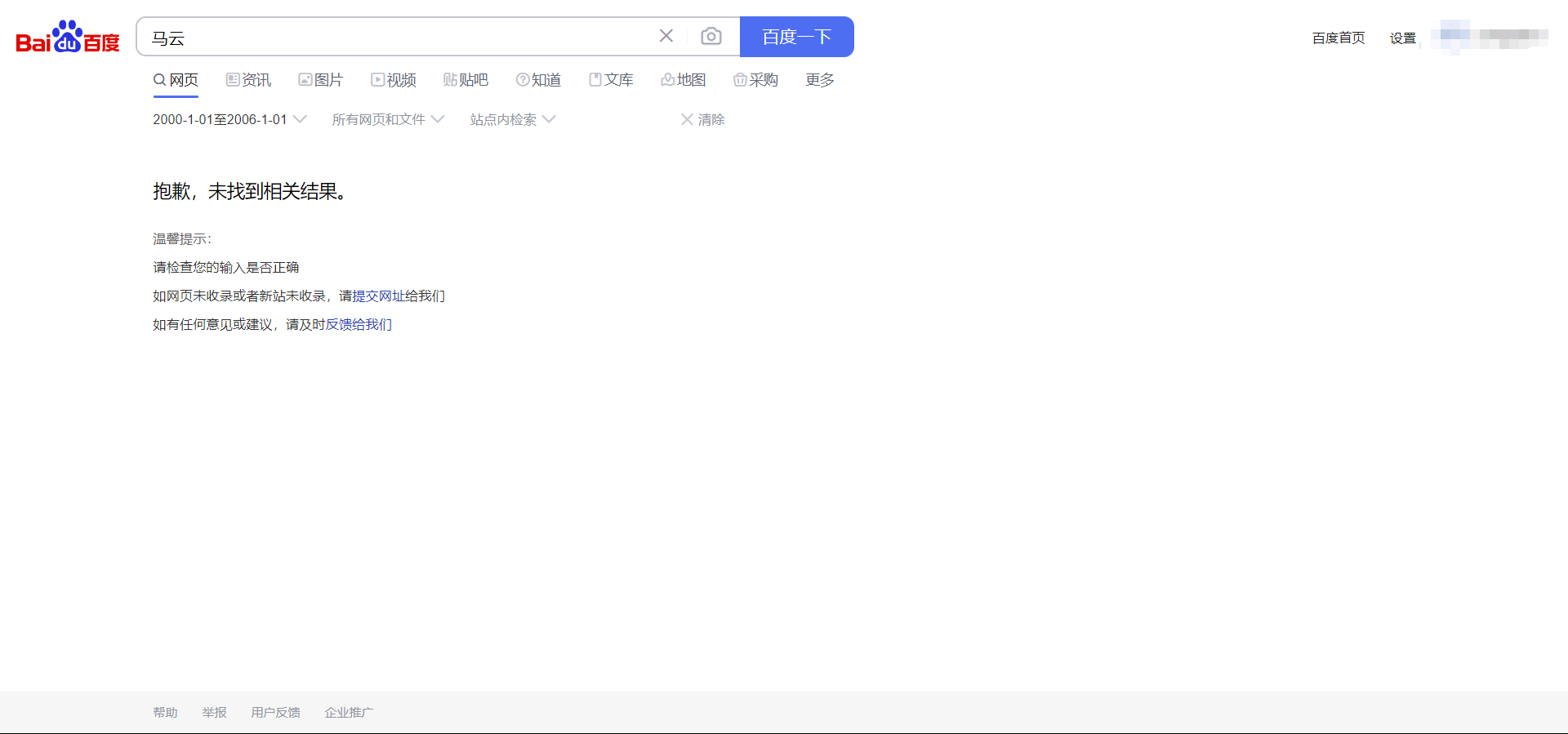Switch to the 采购 purchasing tab
The width and height of the screenshot is (1568, 734).
(756, 80)
